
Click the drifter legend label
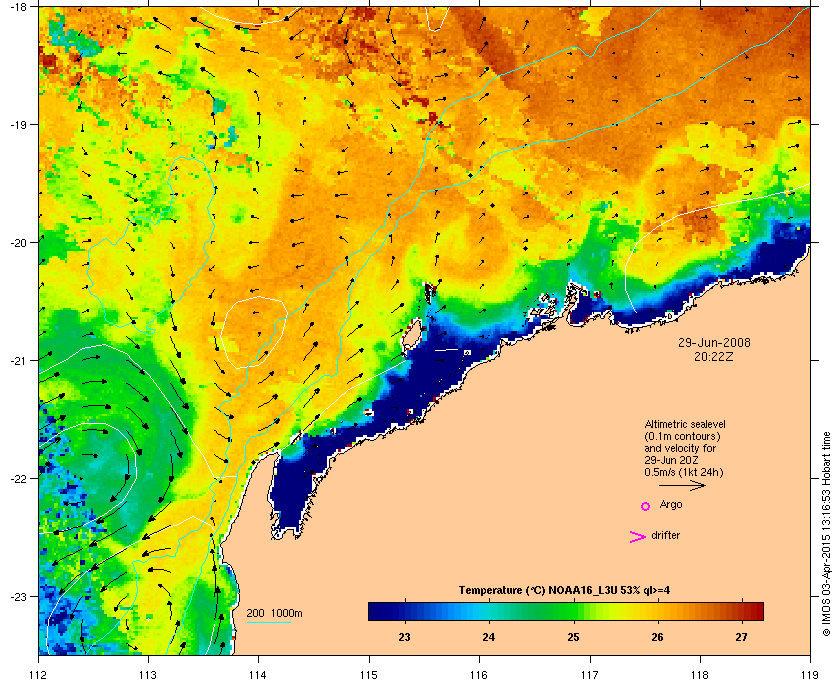(666, 535)
